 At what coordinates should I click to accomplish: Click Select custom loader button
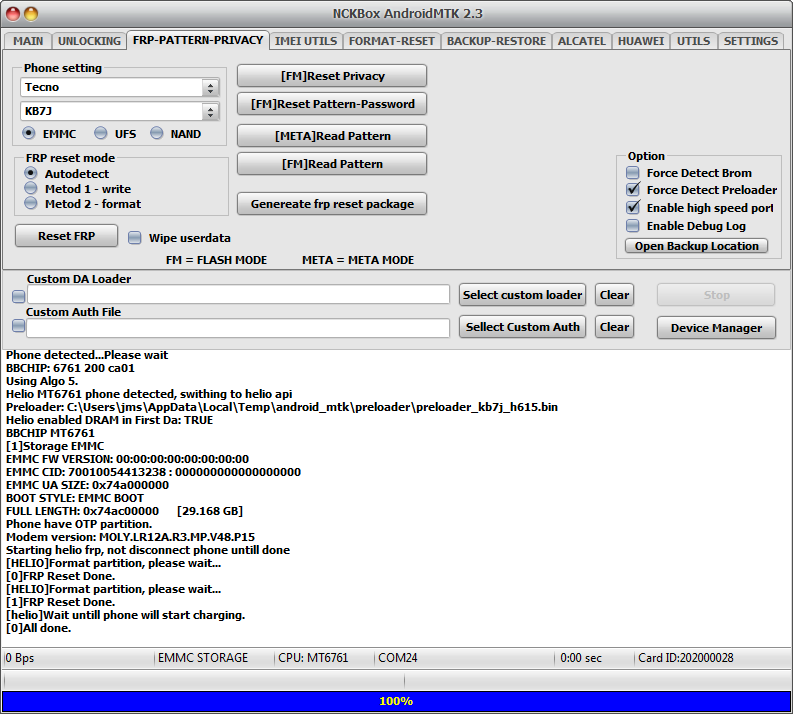point(522,295)
